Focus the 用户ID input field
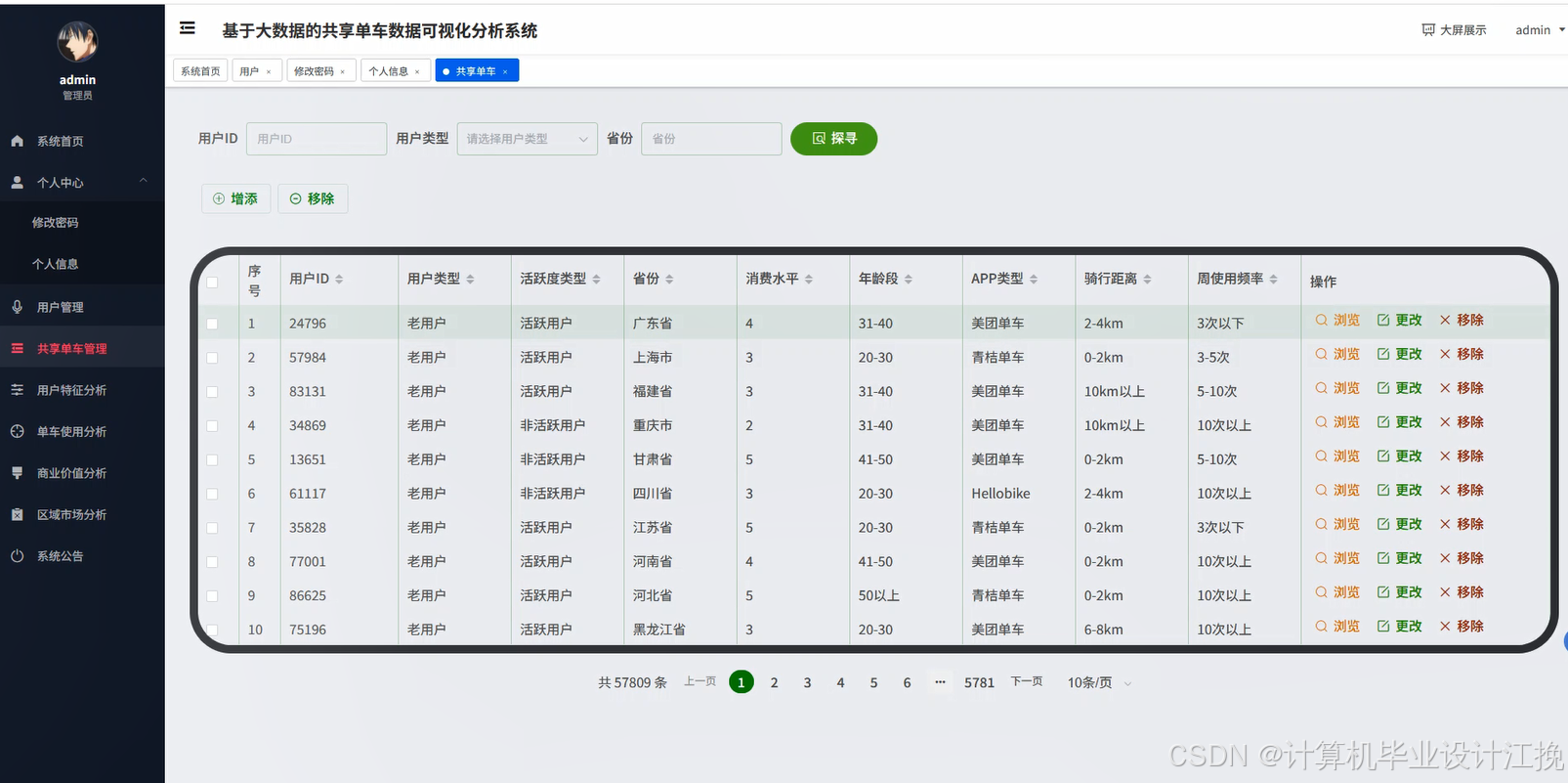1568x783 pixels. [x=317, y=139]
